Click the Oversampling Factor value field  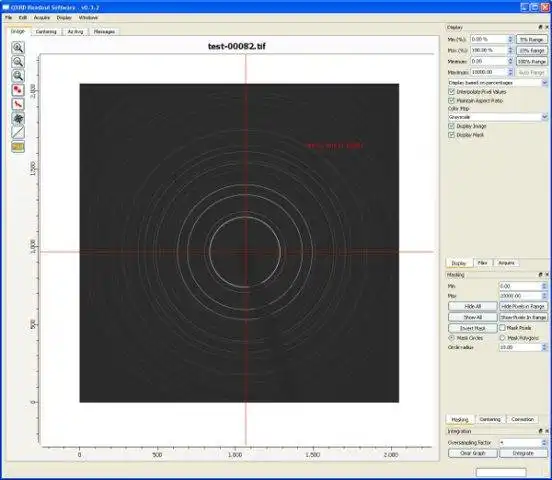[521, 442]
